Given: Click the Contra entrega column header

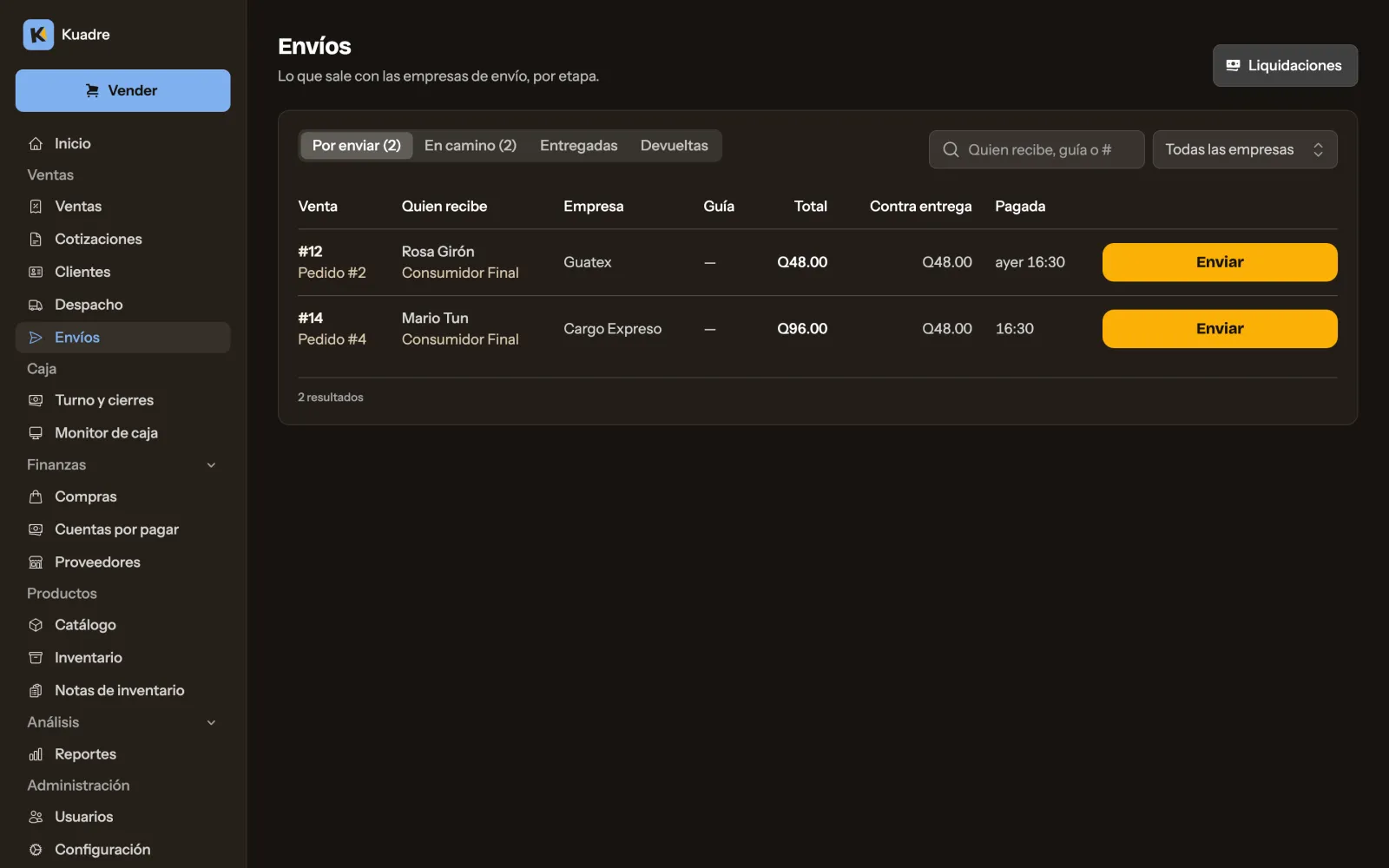Looking at the screenshot, I should pos(920,207).
